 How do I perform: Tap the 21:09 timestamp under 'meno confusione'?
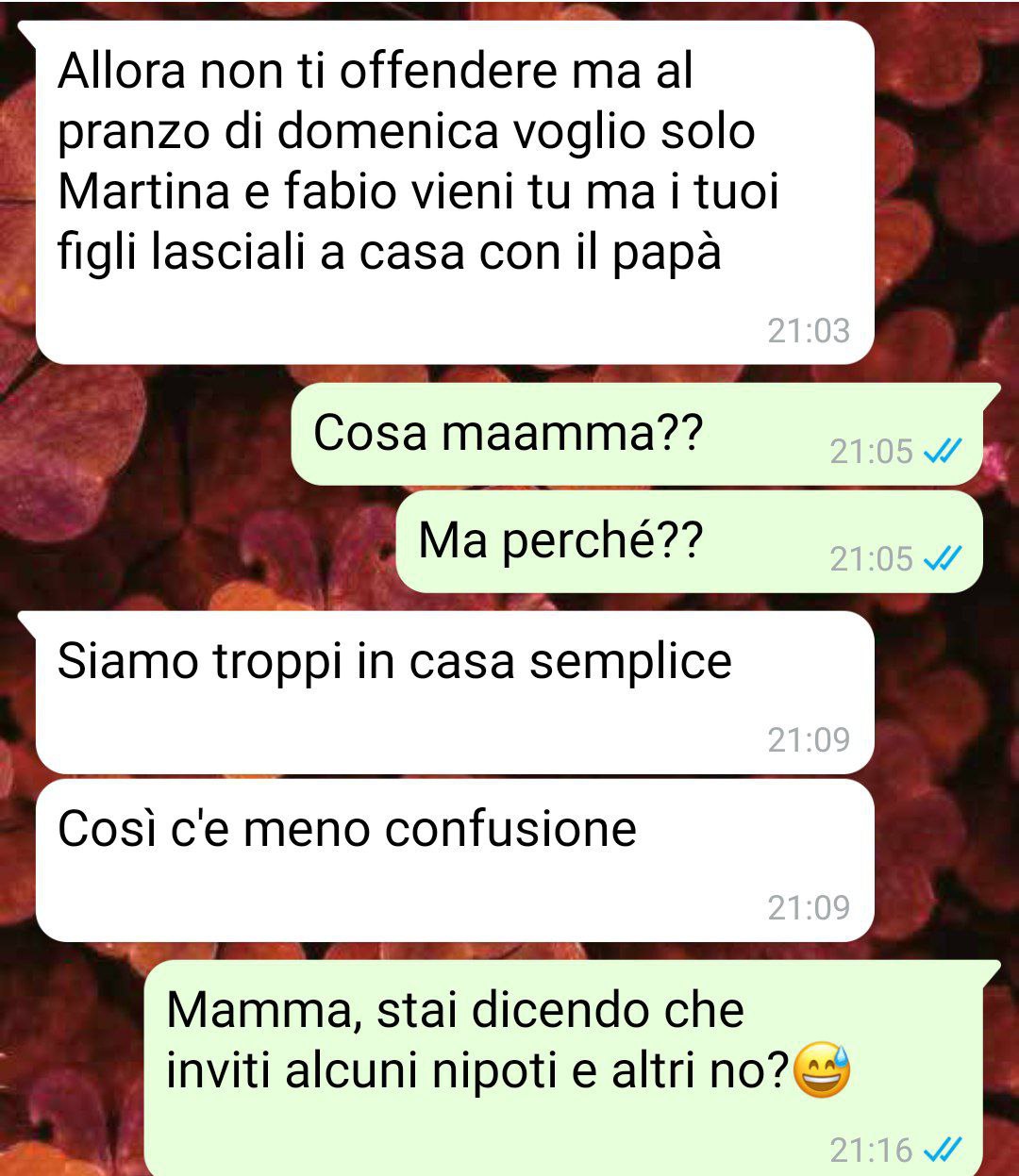coord(809,908)
